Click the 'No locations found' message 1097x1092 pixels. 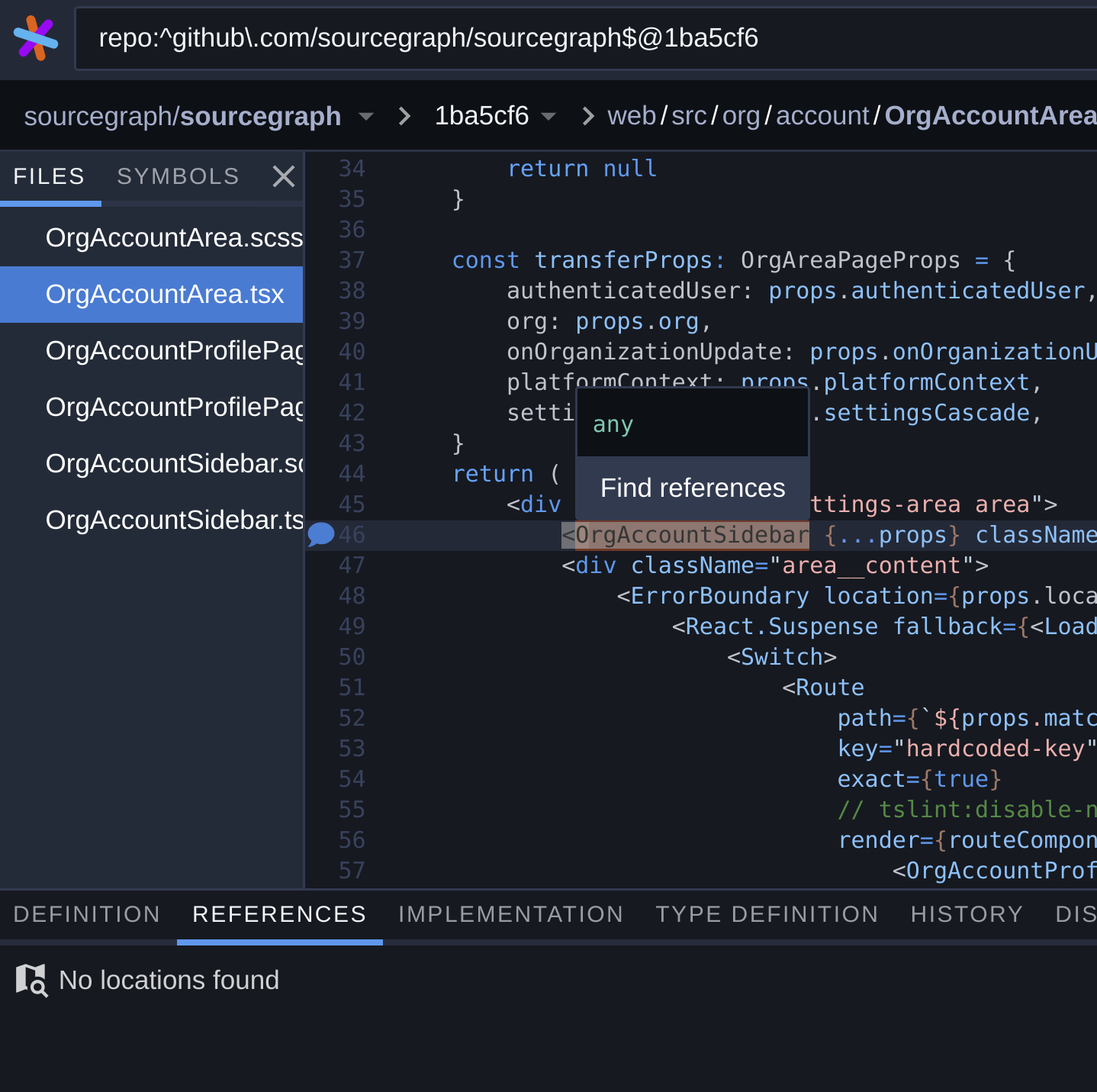pyautogui.click(x=169, y=981)
